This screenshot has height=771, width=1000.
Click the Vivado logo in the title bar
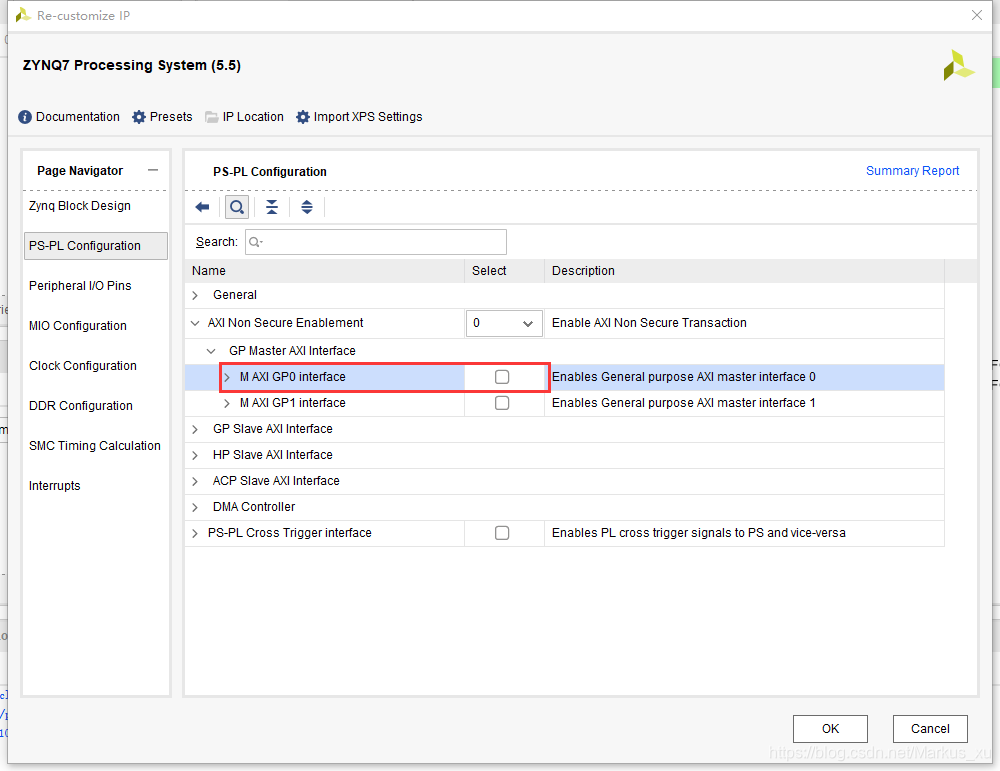[x=23, y=15]
